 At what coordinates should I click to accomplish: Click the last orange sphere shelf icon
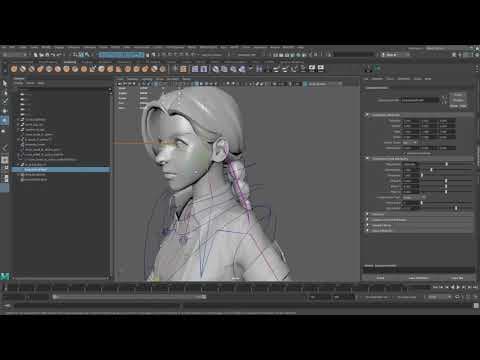[x=163, y=69]
